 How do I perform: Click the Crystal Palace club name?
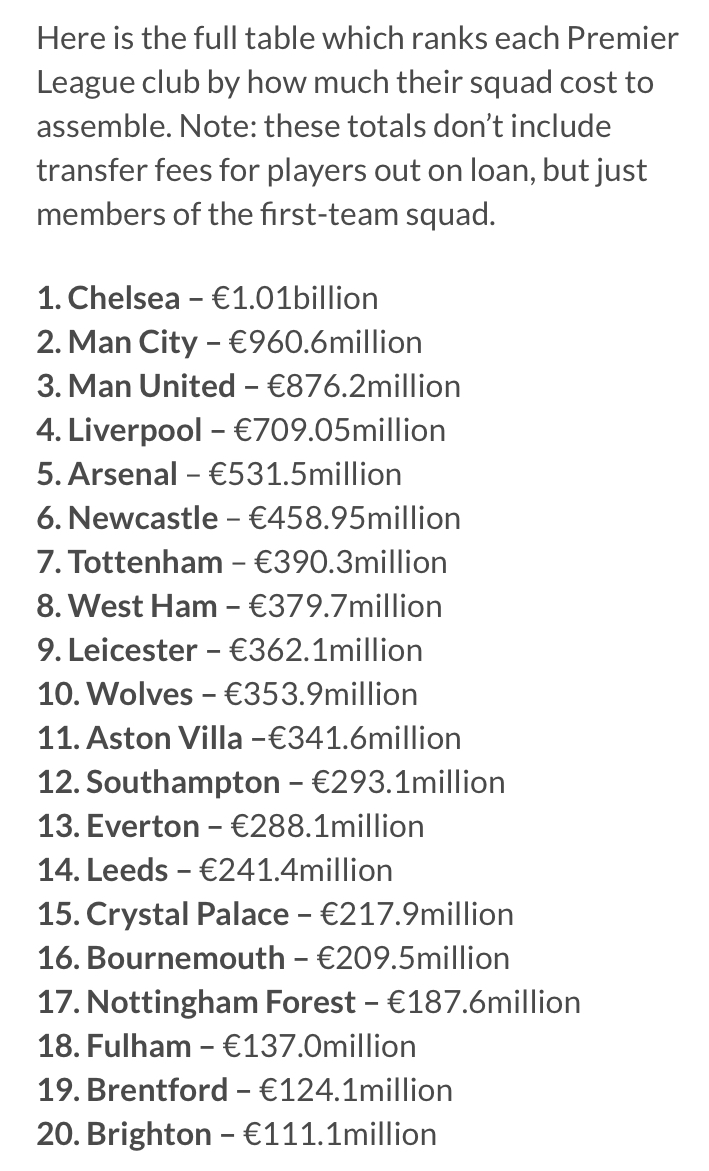(188, 914)
